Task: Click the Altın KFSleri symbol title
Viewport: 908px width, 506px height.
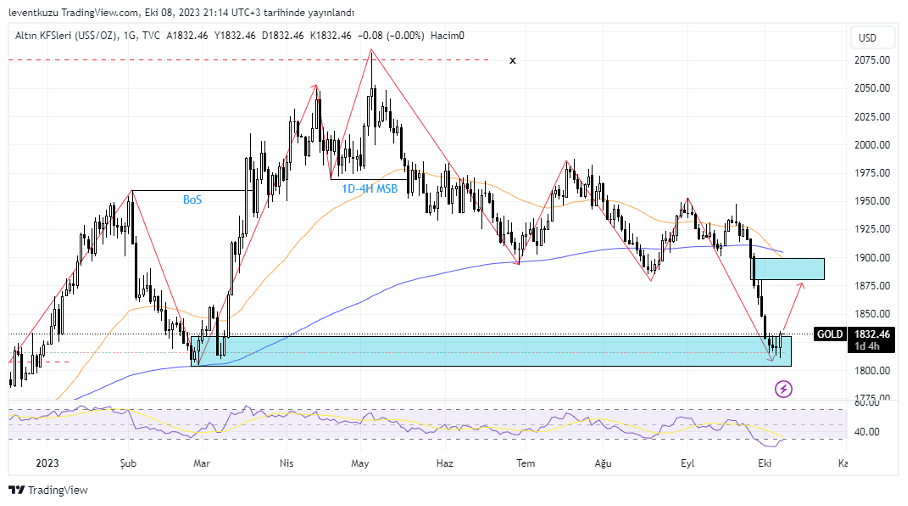Action: point(64,35)
